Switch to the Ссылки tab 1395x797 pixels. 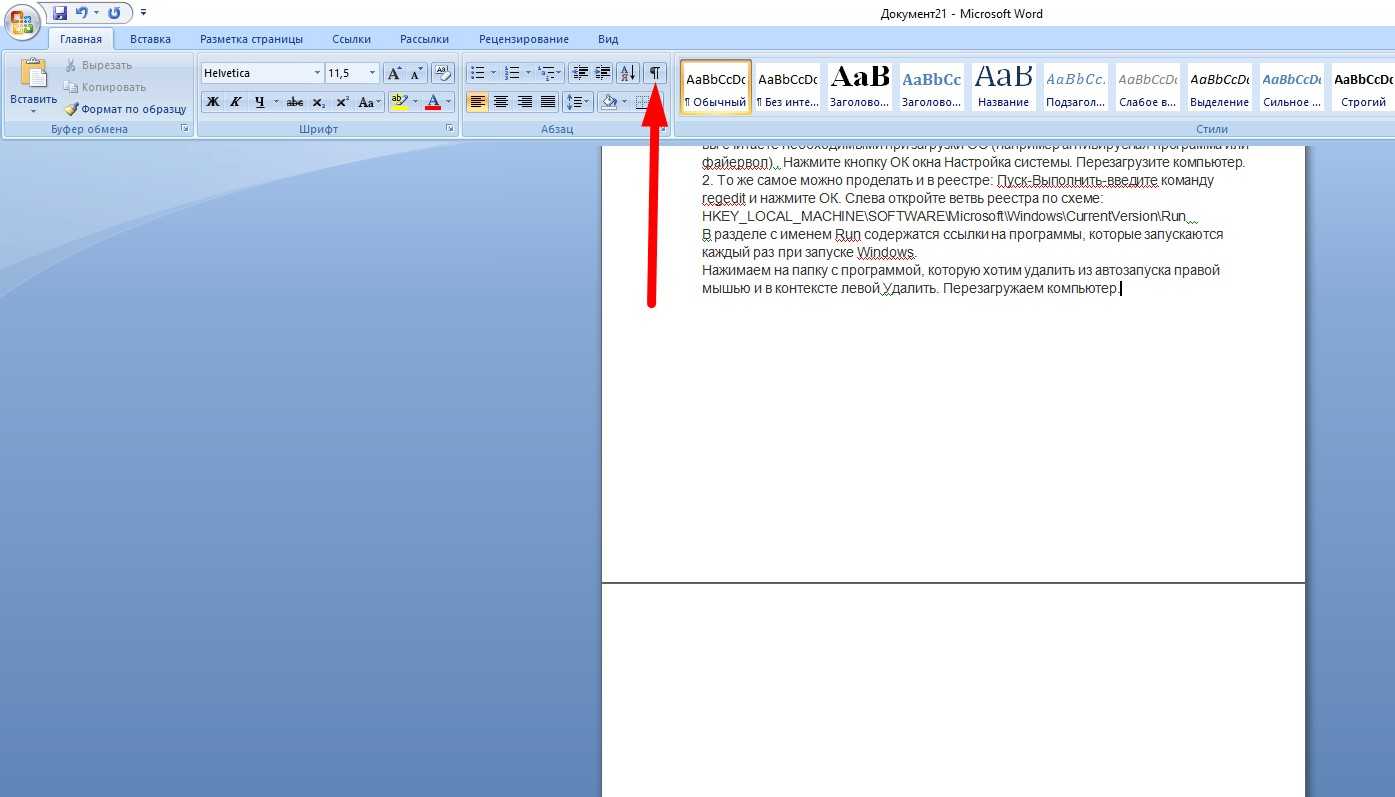tap(351, 39)
